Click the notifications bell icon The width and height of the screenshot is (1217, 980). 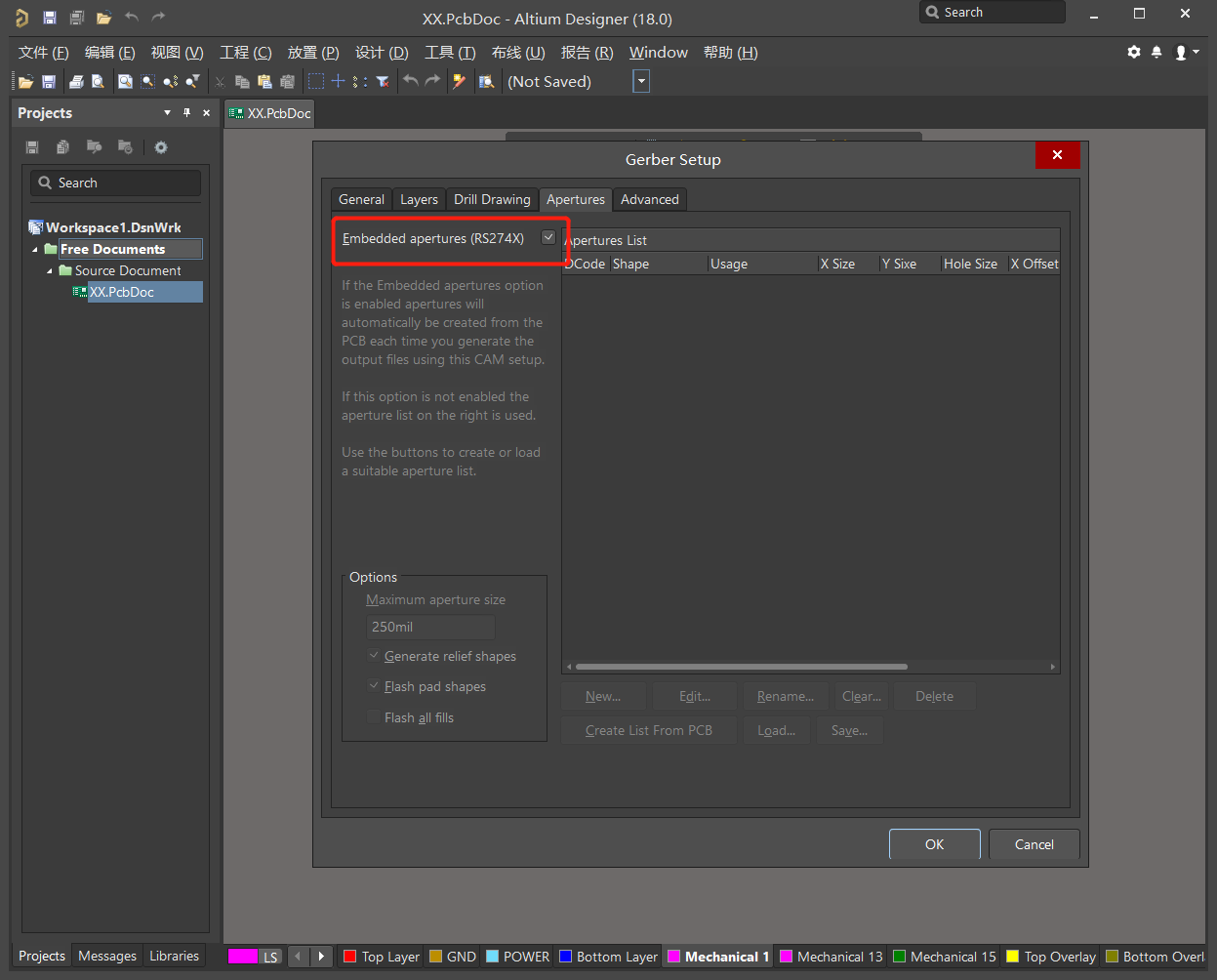[x=1156, y=52]
